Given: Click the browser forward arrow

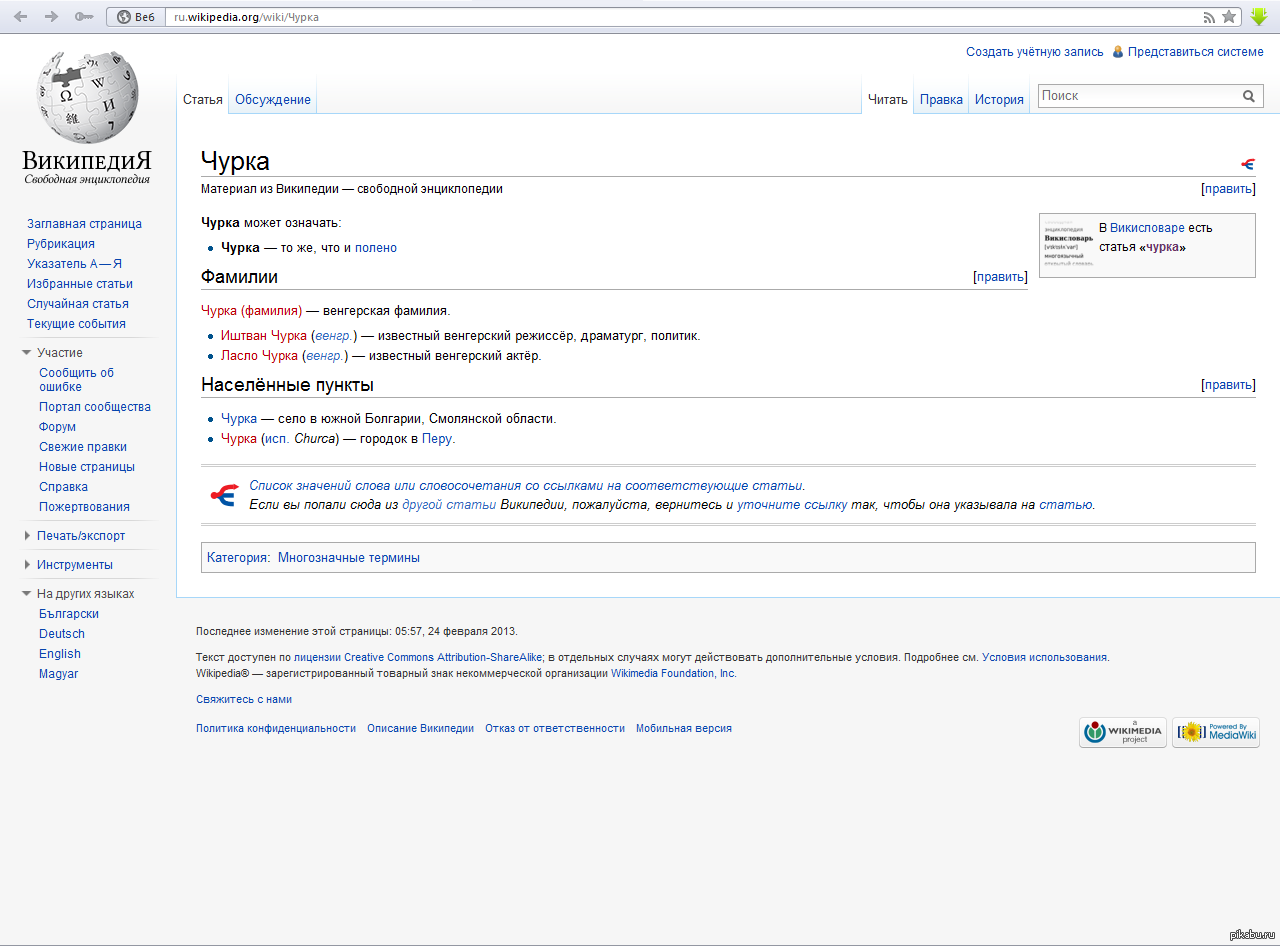Looking at the screenshot, I should tap(52, 17).
